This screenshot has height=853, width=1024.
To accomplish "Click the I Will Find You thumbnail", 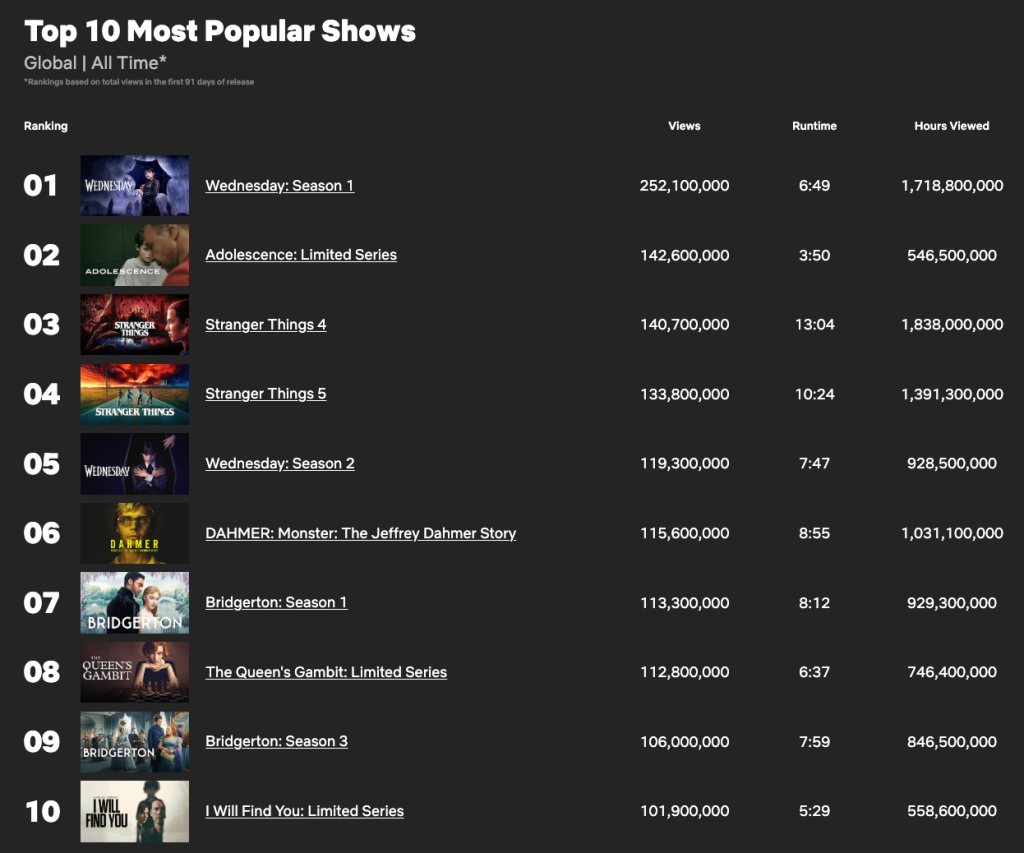I will point(135,811).
